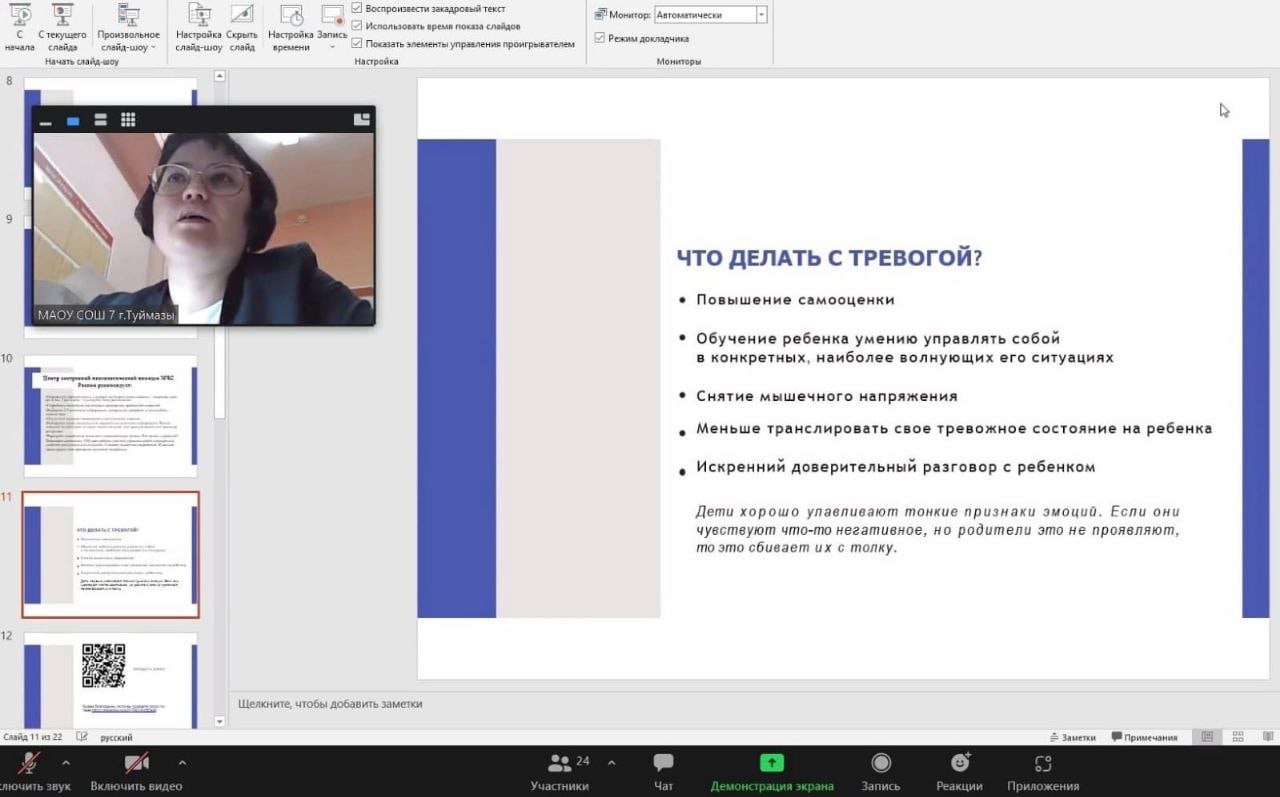Open the Реакции emoji menu
The width and height of the screenshot is (1280, 797).
[x=959, y=764]
